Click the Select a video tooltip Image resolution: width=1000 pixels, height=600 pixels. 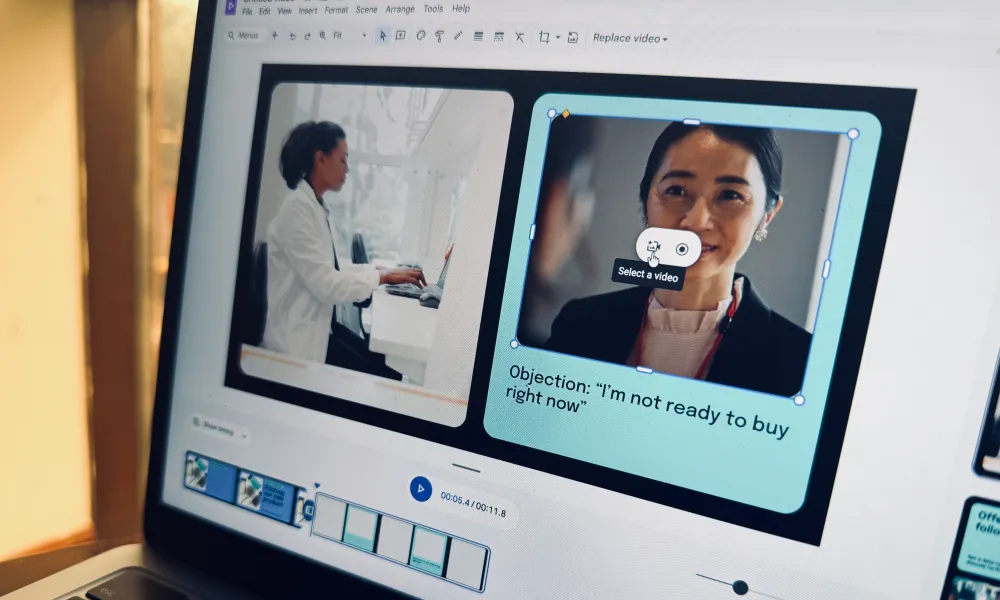click(x=648, y=275)
